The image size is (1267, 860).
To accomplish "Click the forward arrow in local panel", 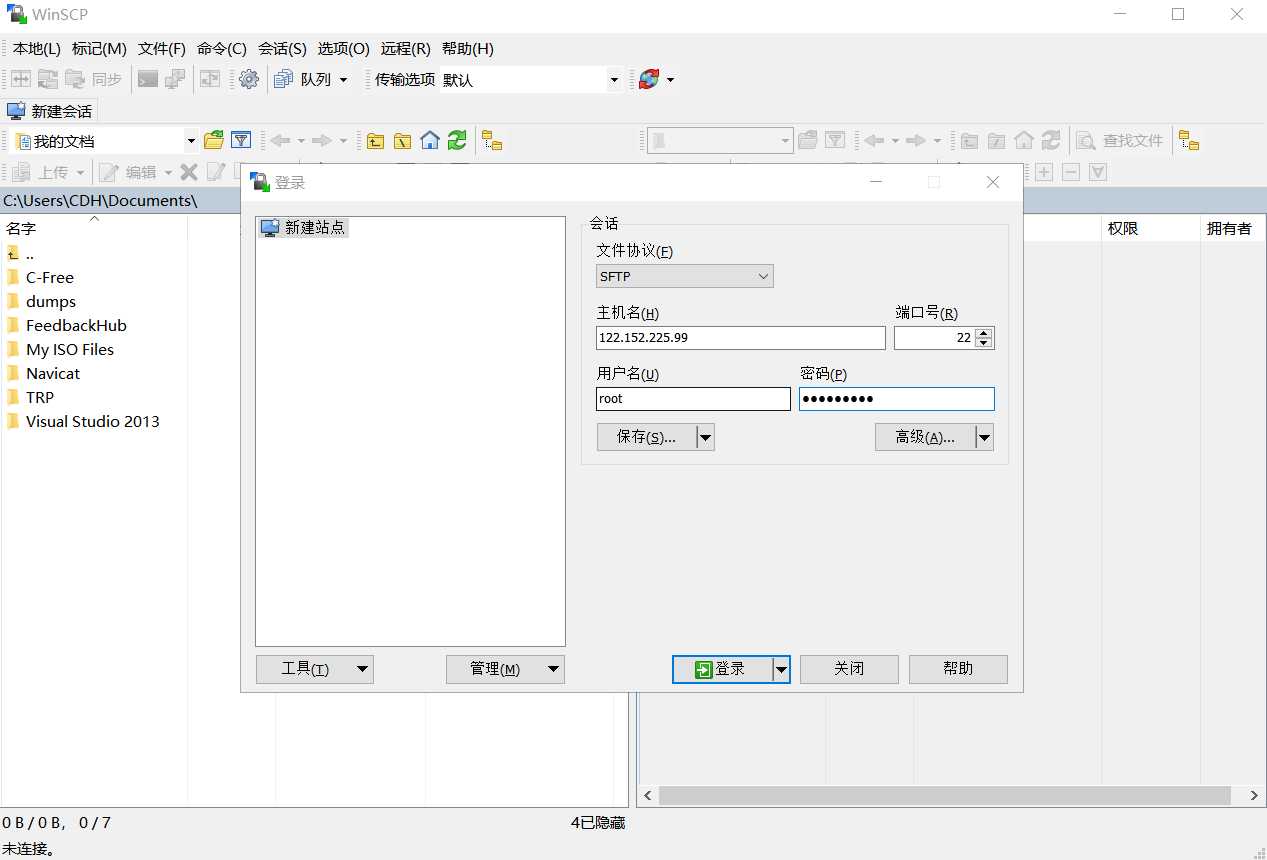I will click(x=321, y=140).
